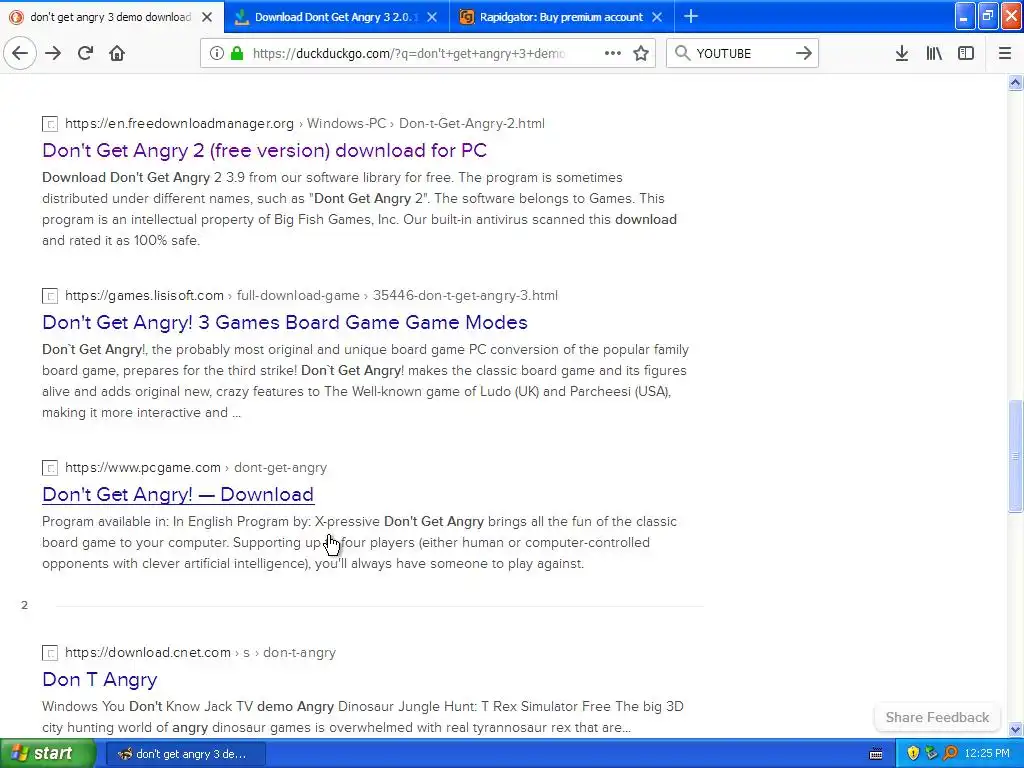Select the don't get angry 3 demo tab
This screenshot has width=1024, height=768.
click(111, 17)
